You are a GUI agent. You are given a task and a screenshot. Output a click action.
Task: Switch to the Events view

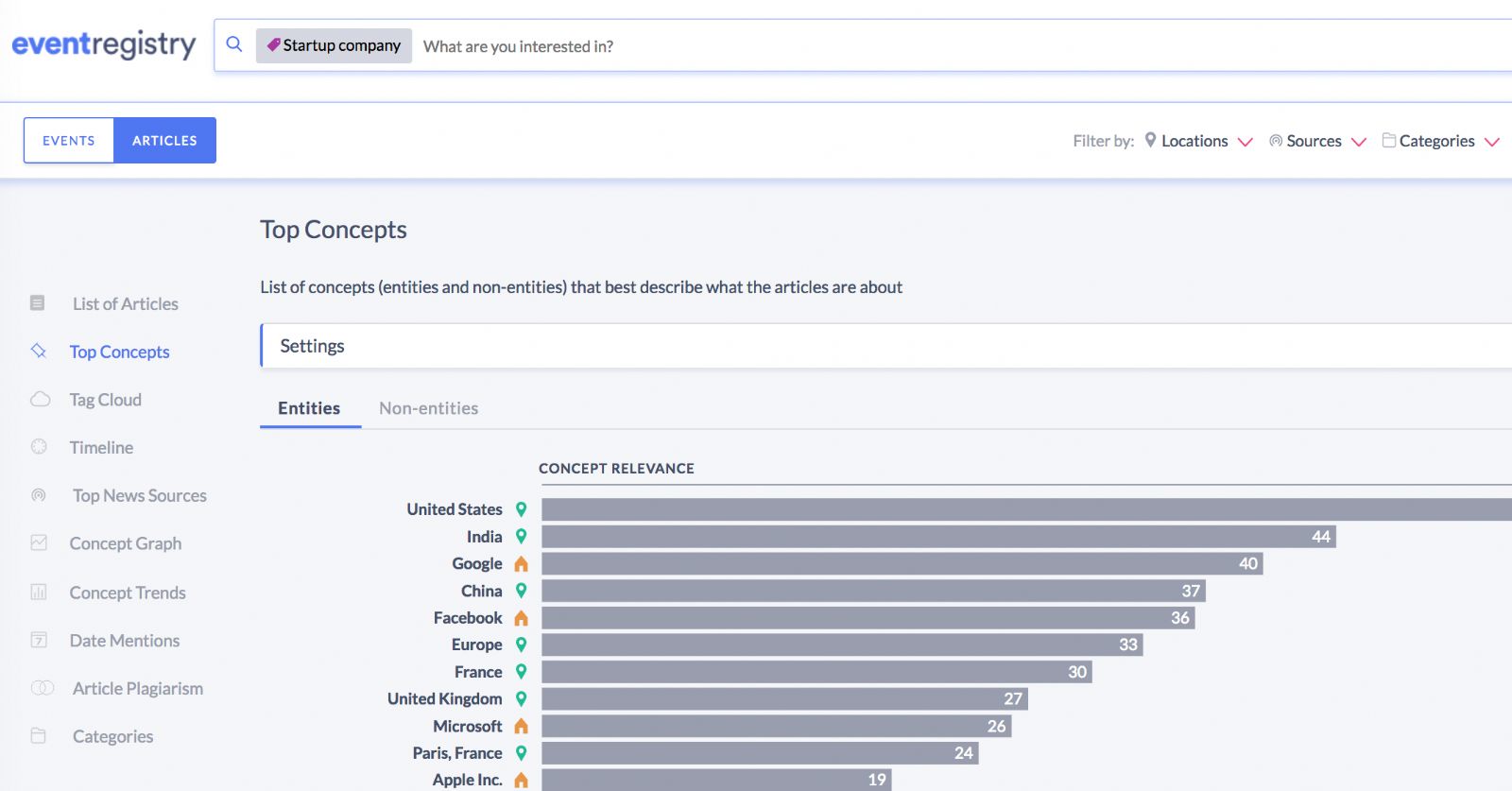[x=69, y=140]
